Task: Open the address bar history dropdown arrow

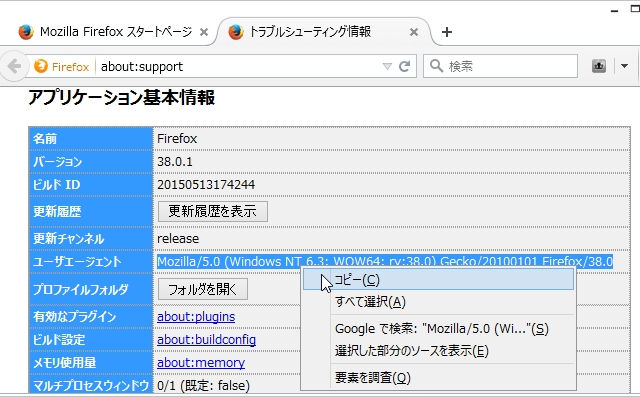Action: point(387,66)
